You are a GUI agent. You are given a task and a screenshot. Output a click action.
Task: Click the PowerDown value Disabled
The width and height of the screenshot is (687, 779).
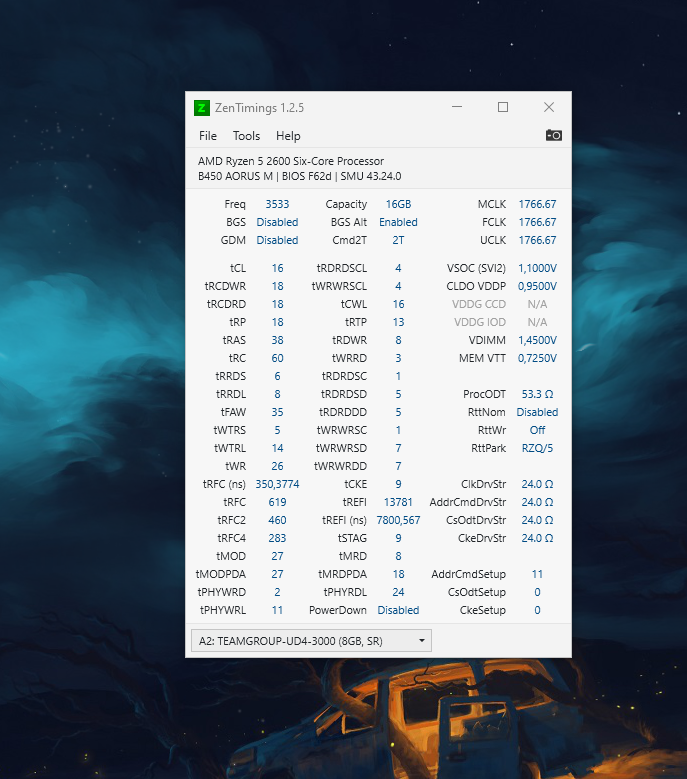398,610
